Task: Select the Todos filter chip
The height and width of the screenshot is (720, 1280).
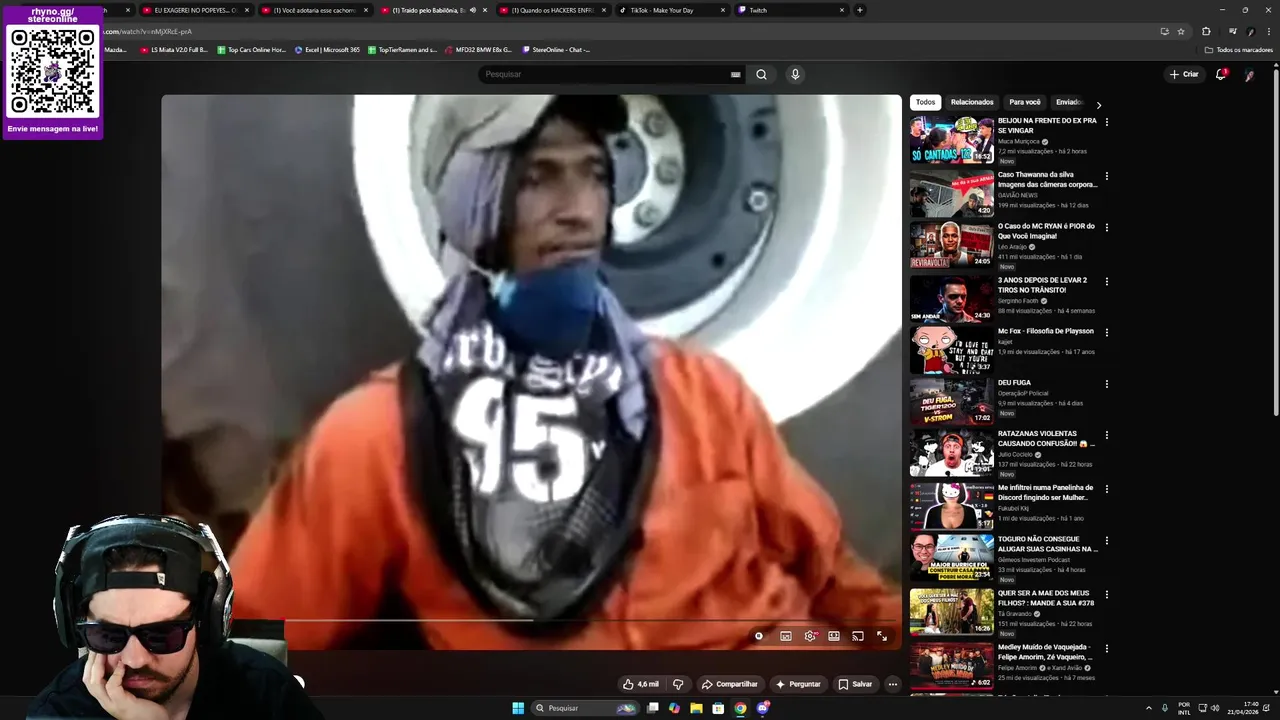Action: [x=926, y=102]
